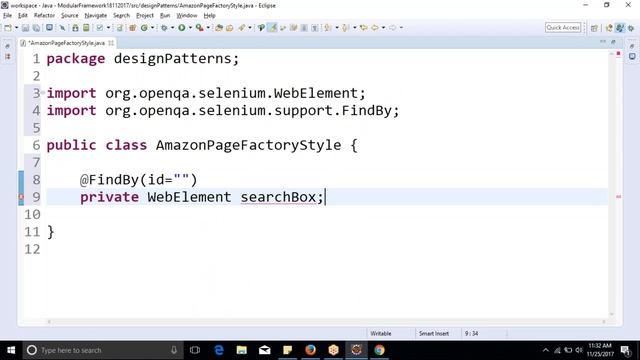Click the Windows taskbar search box

pos(103,350)
